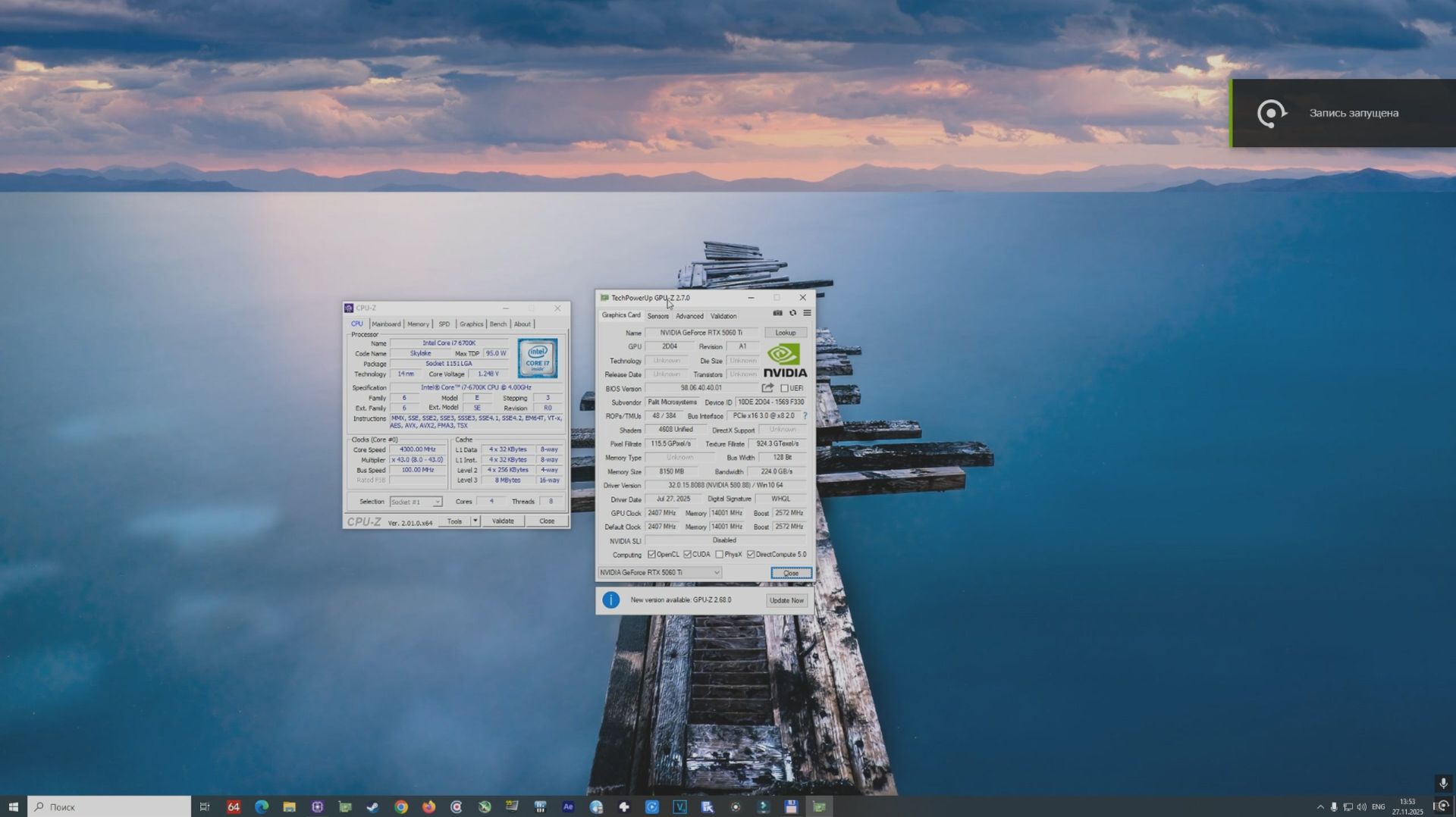Switch to the Sensors tab in GPU-Z
Screen dimensions: 1456x817
[x=658, y=316]
